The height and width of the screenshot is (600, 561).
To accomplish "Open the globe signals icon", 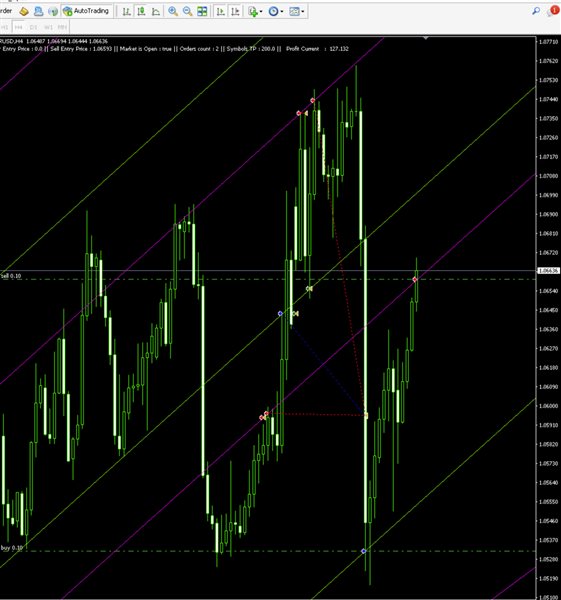I will coord(53,11).
